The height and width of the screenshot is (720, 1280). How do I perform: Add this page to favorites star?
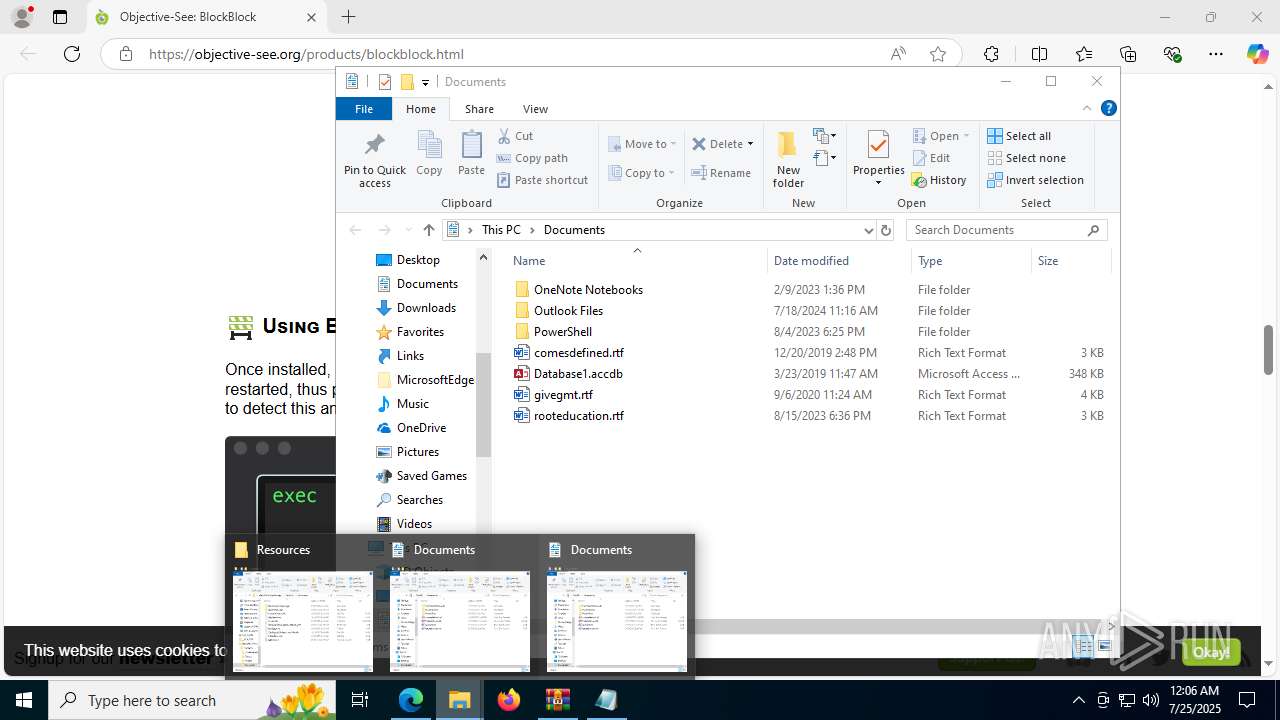(938, 54)
